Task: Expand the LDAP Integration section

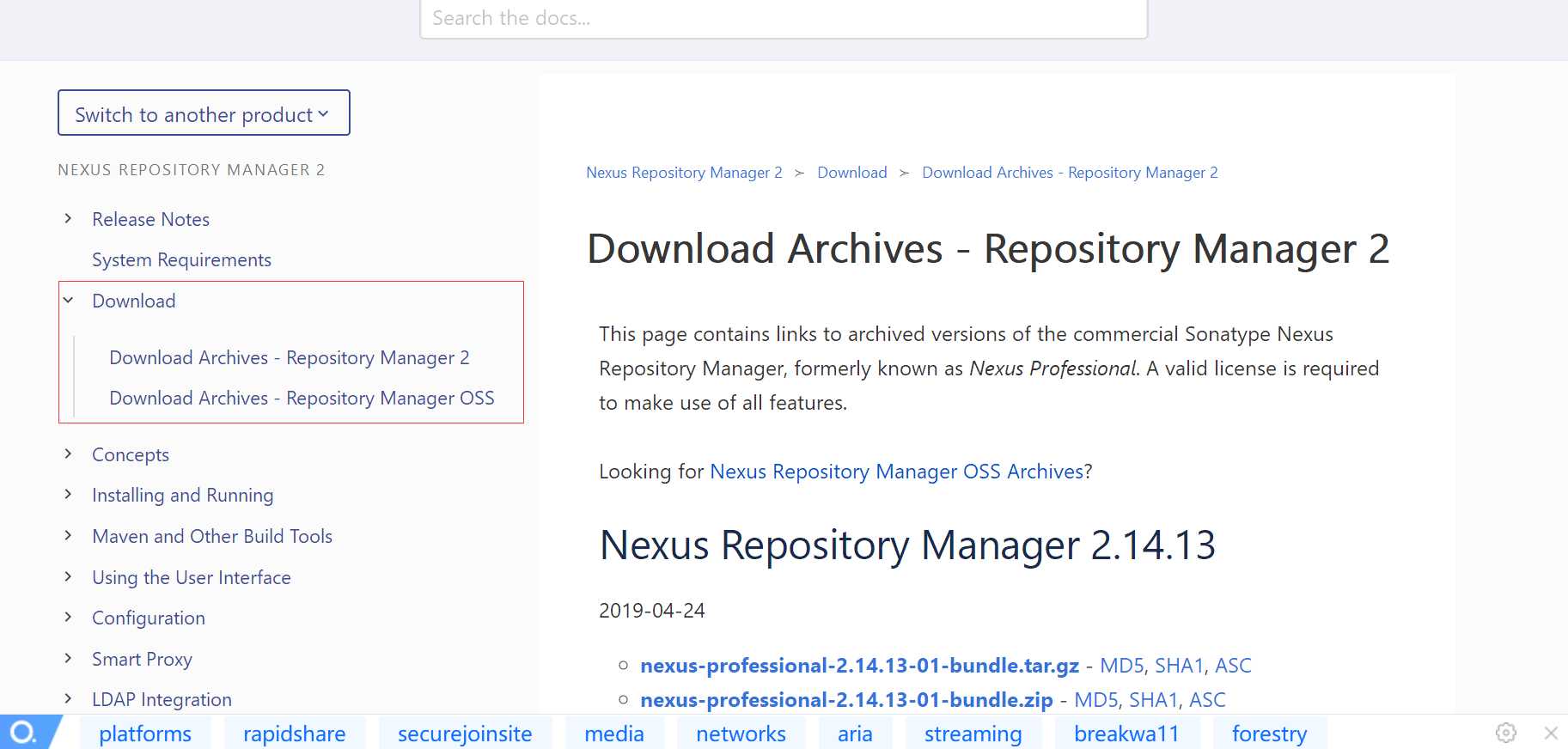Action: click(68, 699)
